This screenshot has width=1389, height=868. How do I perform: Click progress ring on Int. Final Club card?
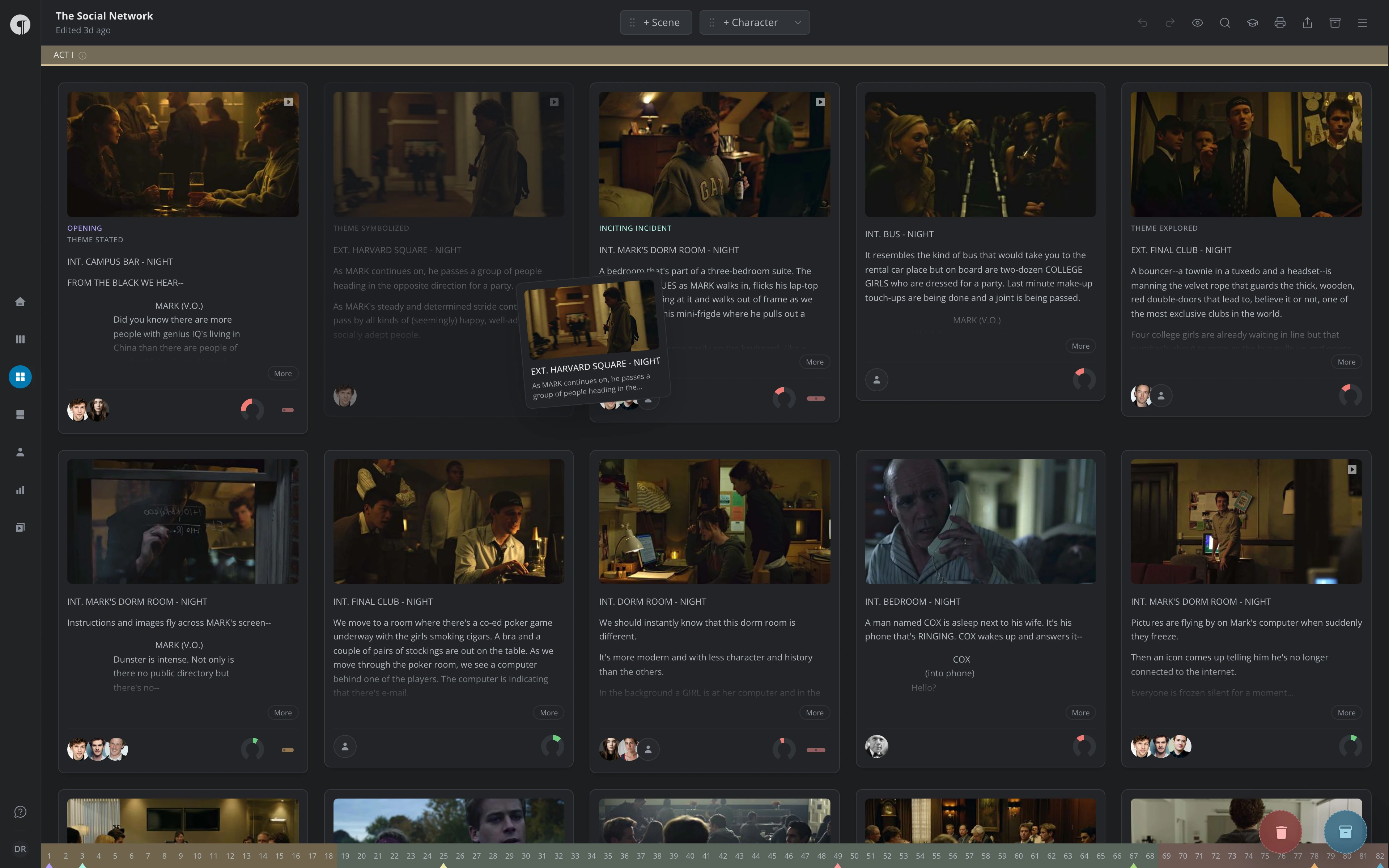[x=553, y=746]
